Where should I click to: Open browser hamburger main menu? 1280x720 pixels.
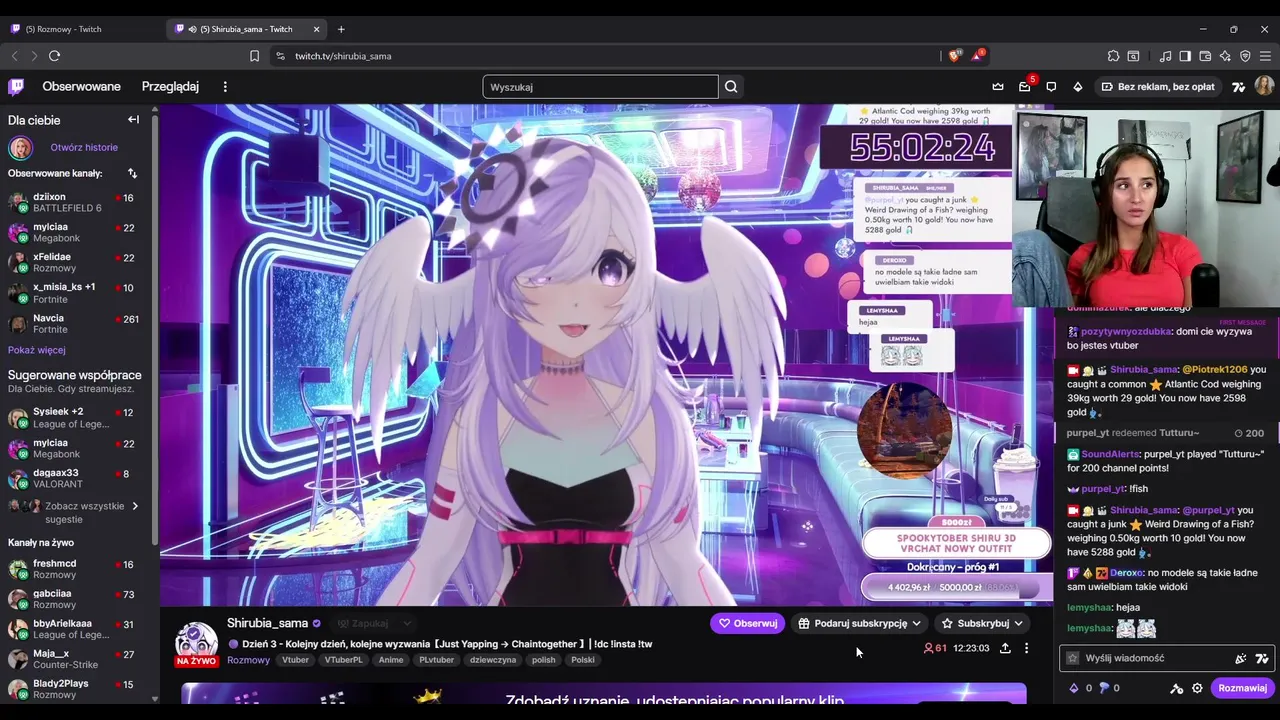click(1265, 56)
